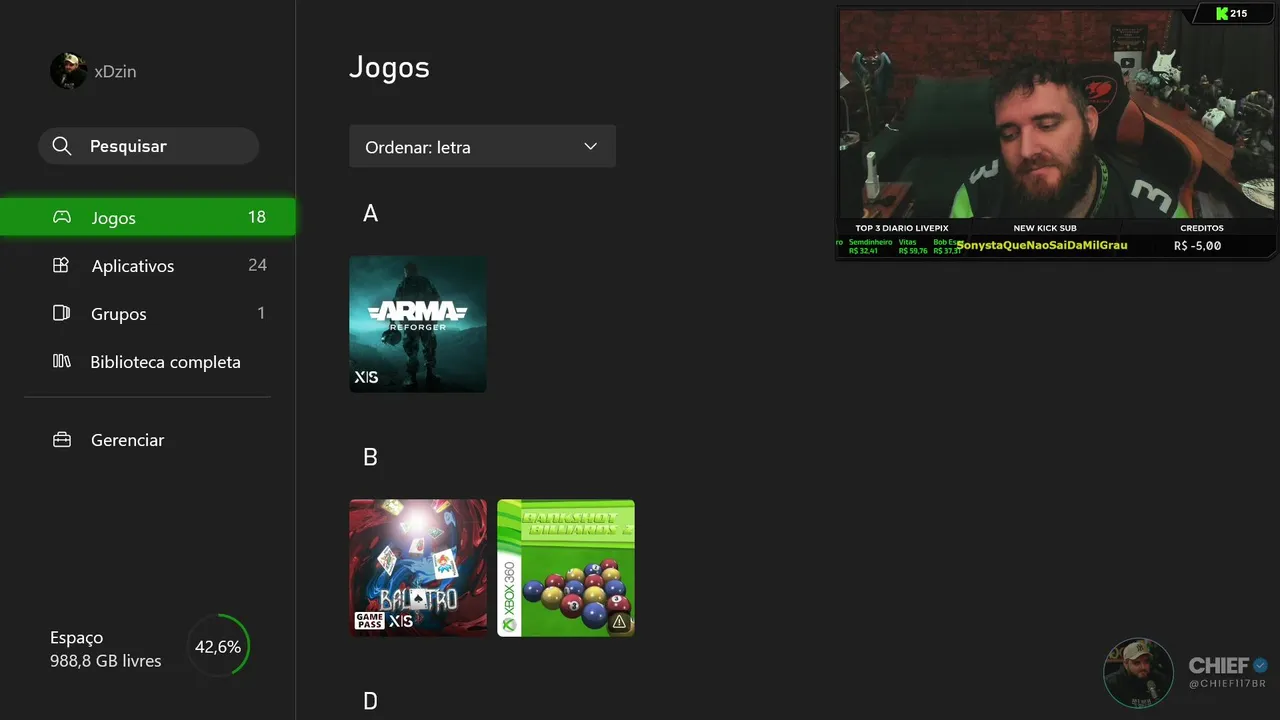Select the Jogos menu item
This screenshot has width=1280, height=720.
tap(148, 217)
